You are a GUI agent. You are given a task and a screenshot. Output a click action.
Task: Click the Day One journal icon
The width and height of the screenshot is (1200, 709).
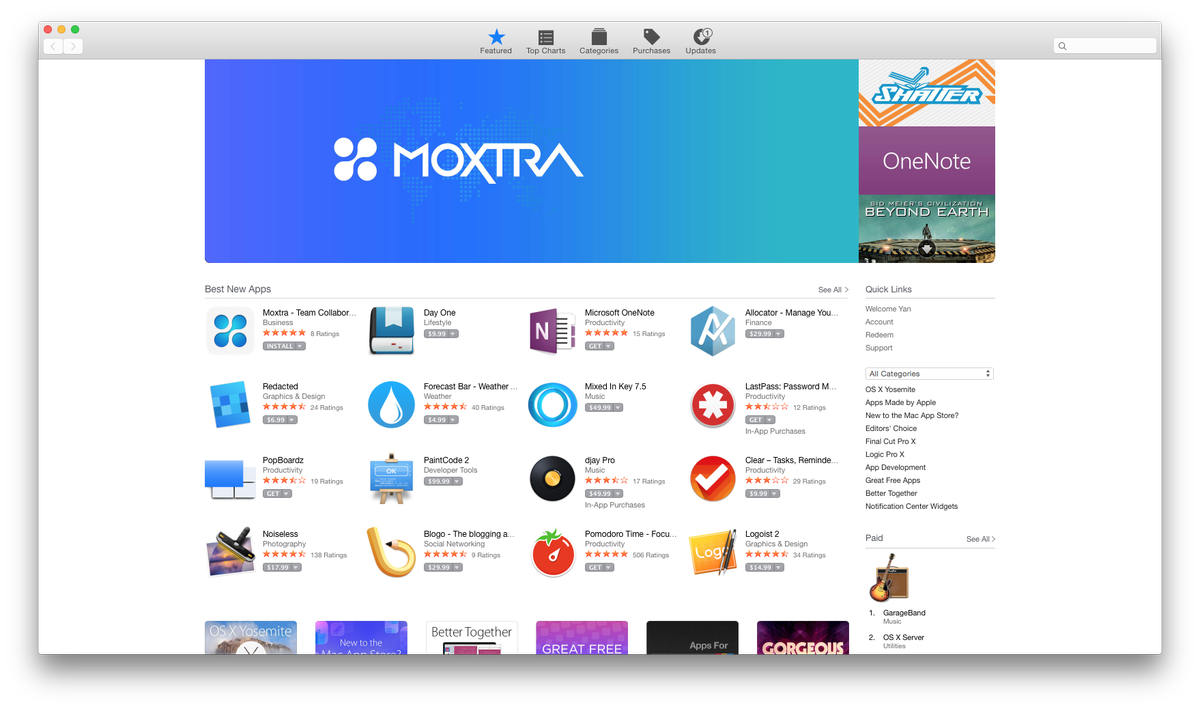pyautogui.click(x=391, y=330)
